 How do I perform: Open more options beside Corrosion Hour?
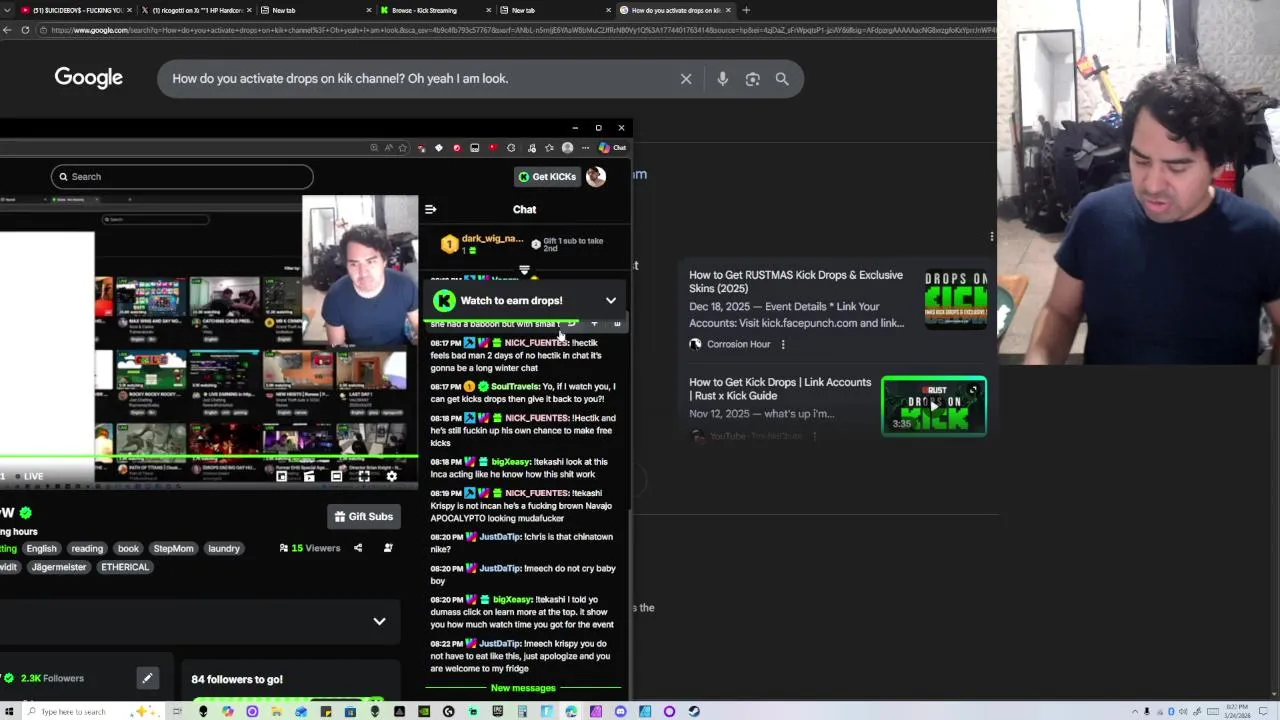click(783, 345)
